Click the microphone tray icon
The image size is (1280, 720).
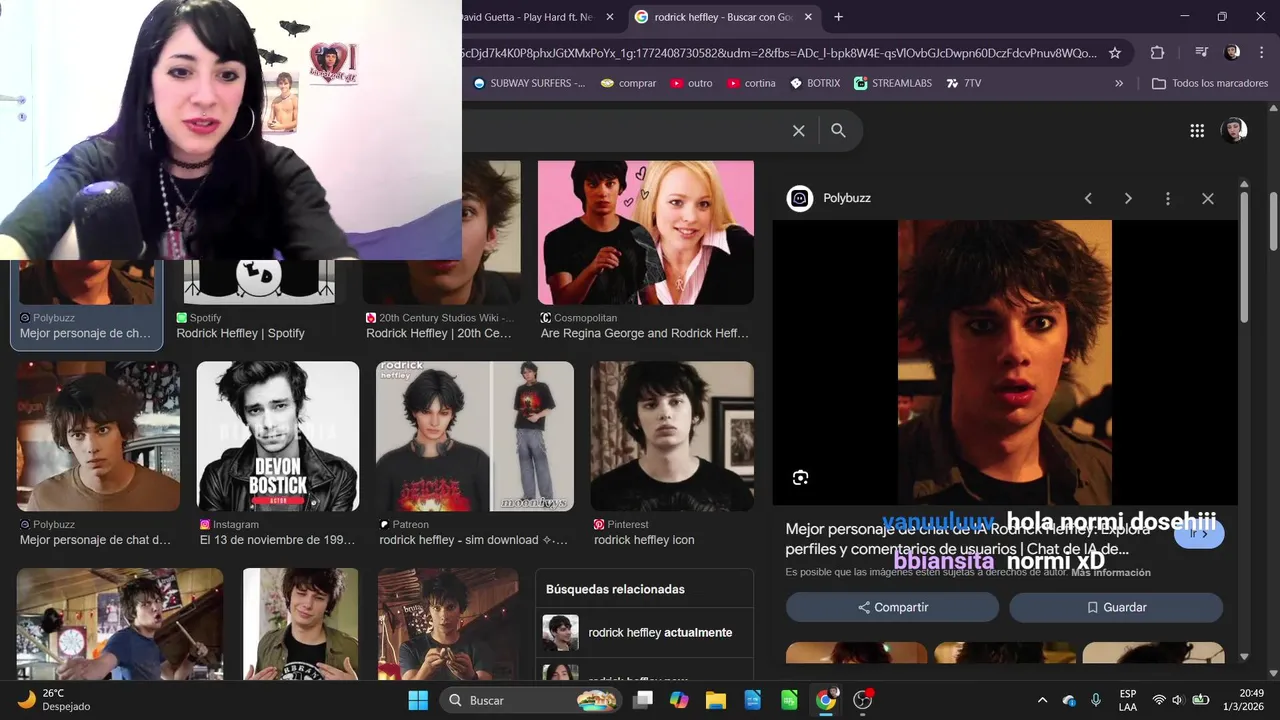click(x=1096, y=700)
